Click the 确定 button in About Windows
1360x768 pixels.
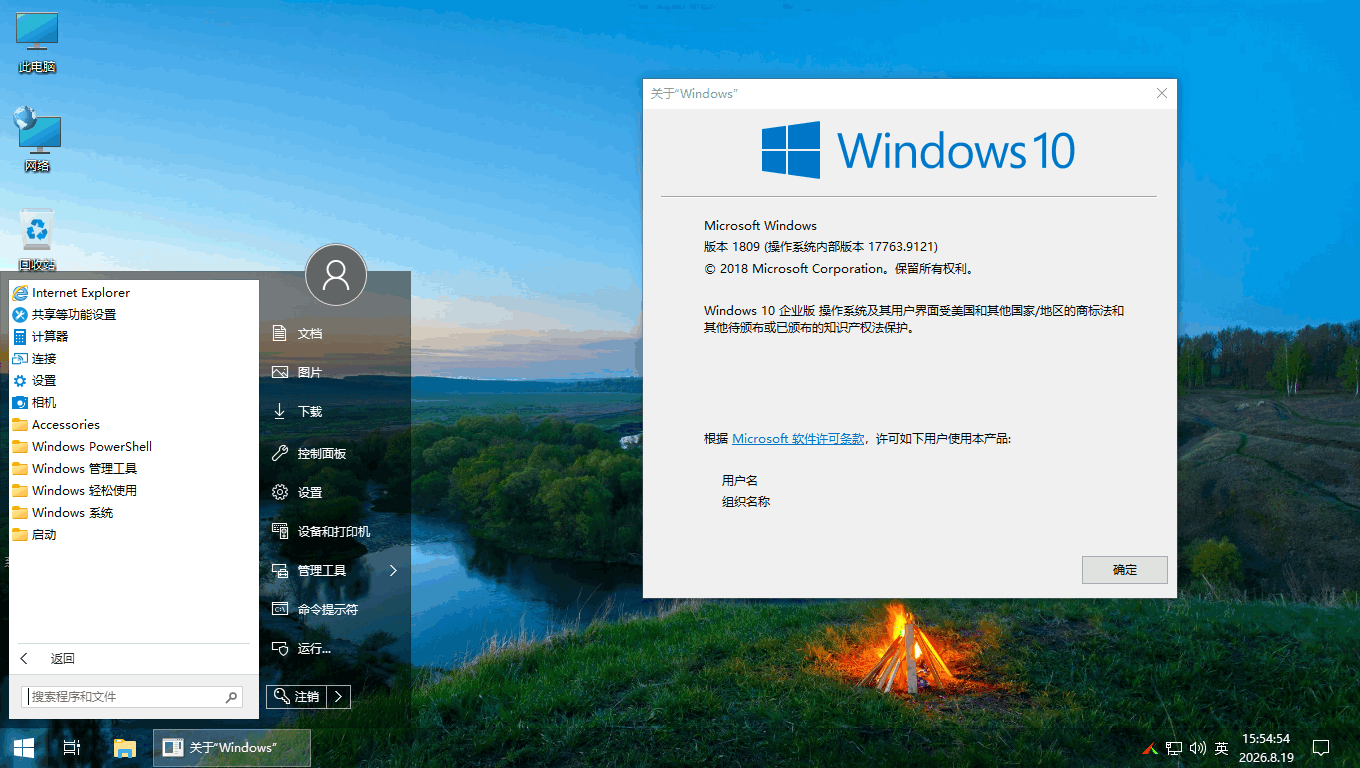(1125, 570)
